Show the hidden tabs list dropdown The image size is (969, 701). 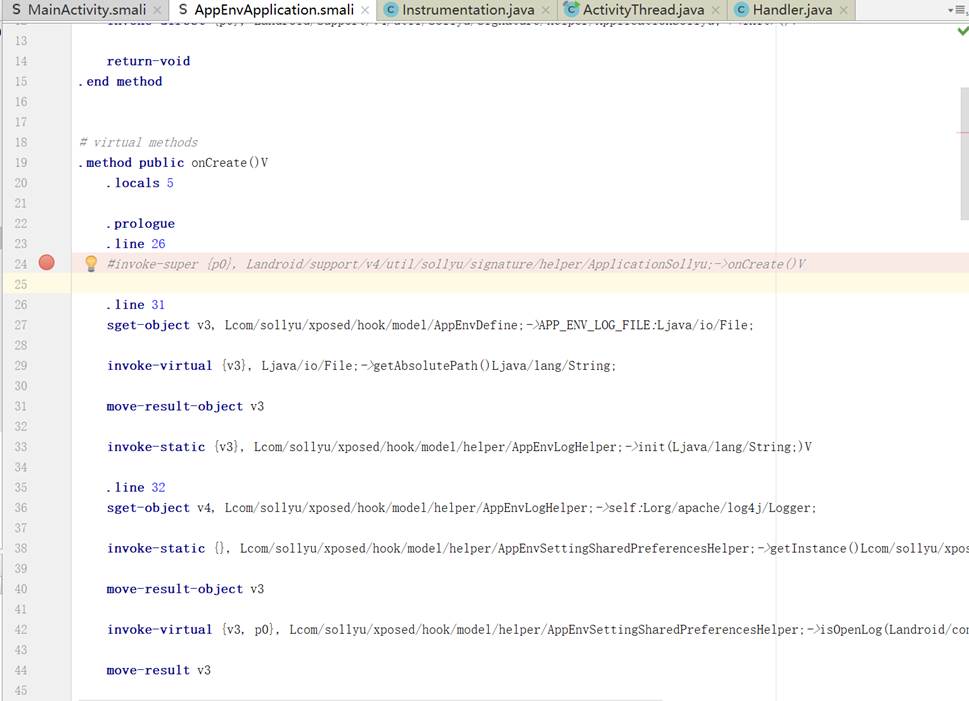point(956,11)
